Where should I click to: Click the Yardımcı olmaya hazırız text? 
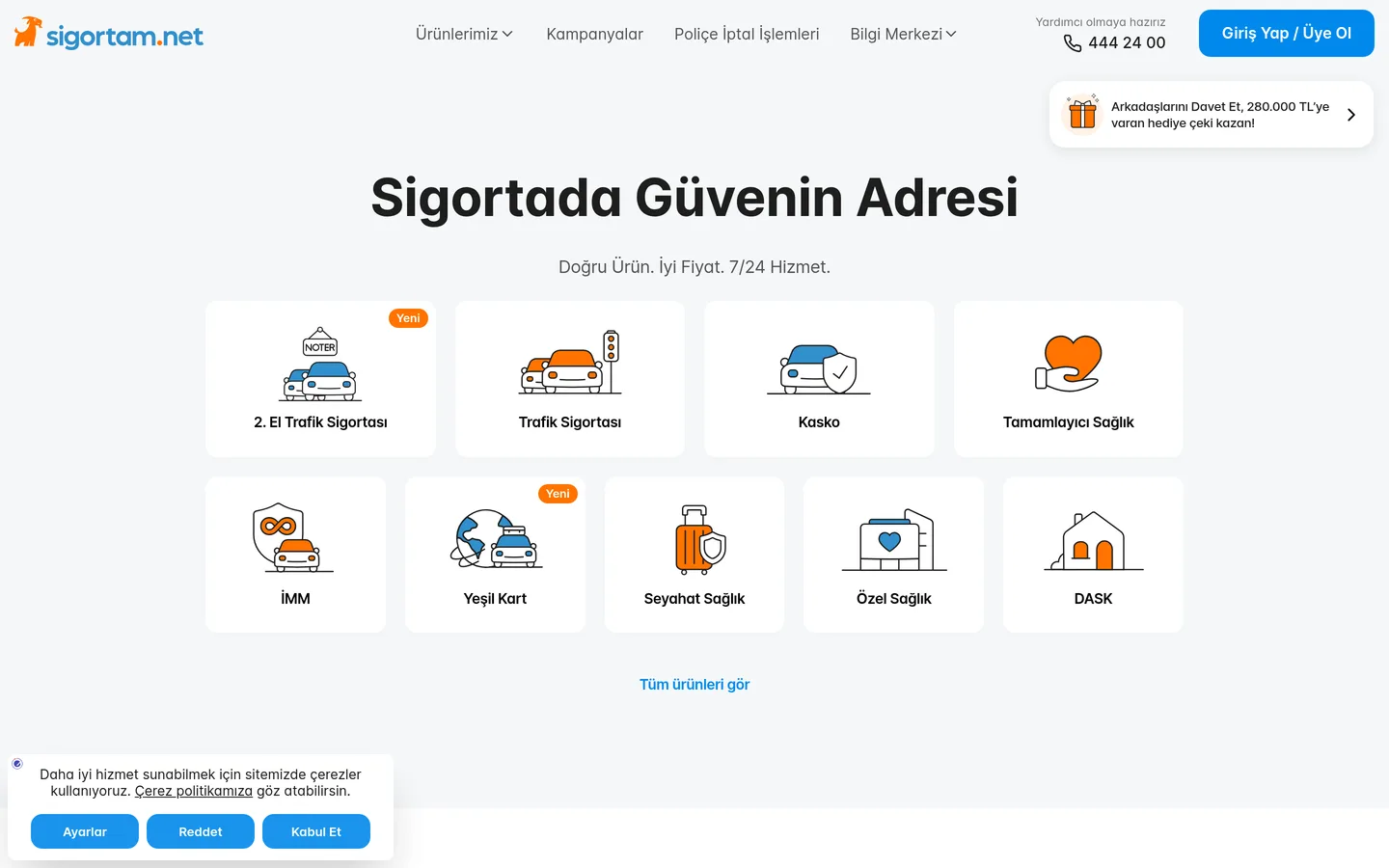tap(1101, 22)
